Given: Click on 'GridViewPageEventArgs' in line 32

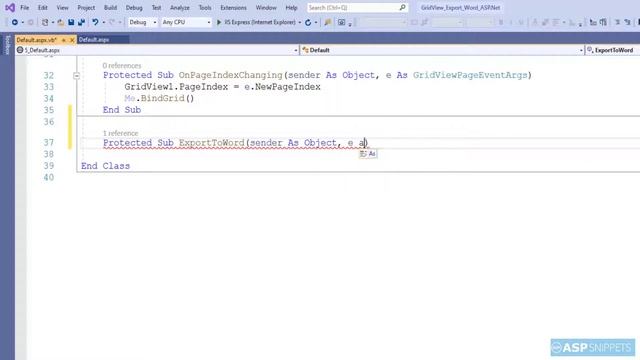Looking at the screenshot, I should [x=470, y=76].
